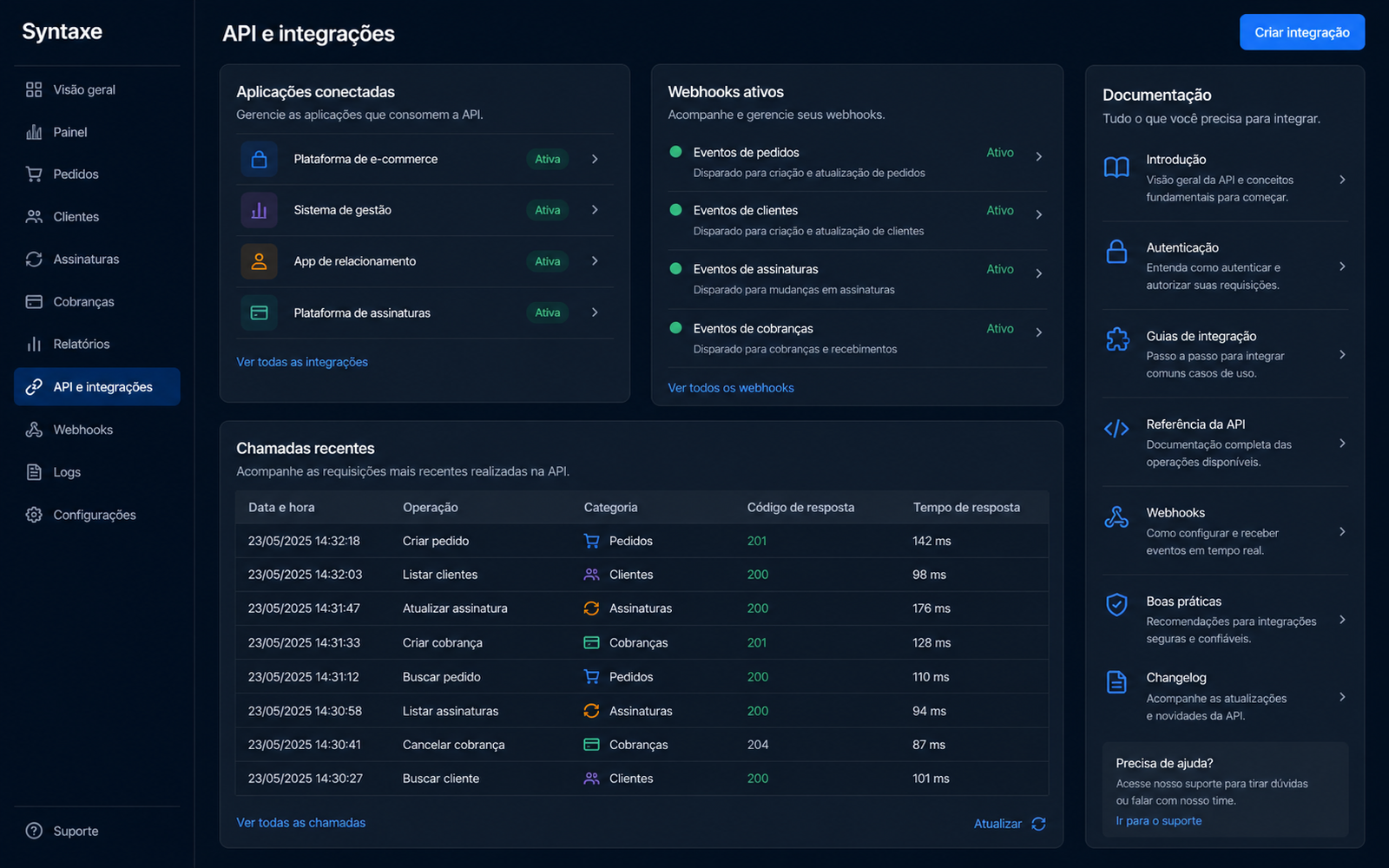Open the App de relacionamento row chevron
This screenshot has width=1389, height=868.
click(595, 261)
